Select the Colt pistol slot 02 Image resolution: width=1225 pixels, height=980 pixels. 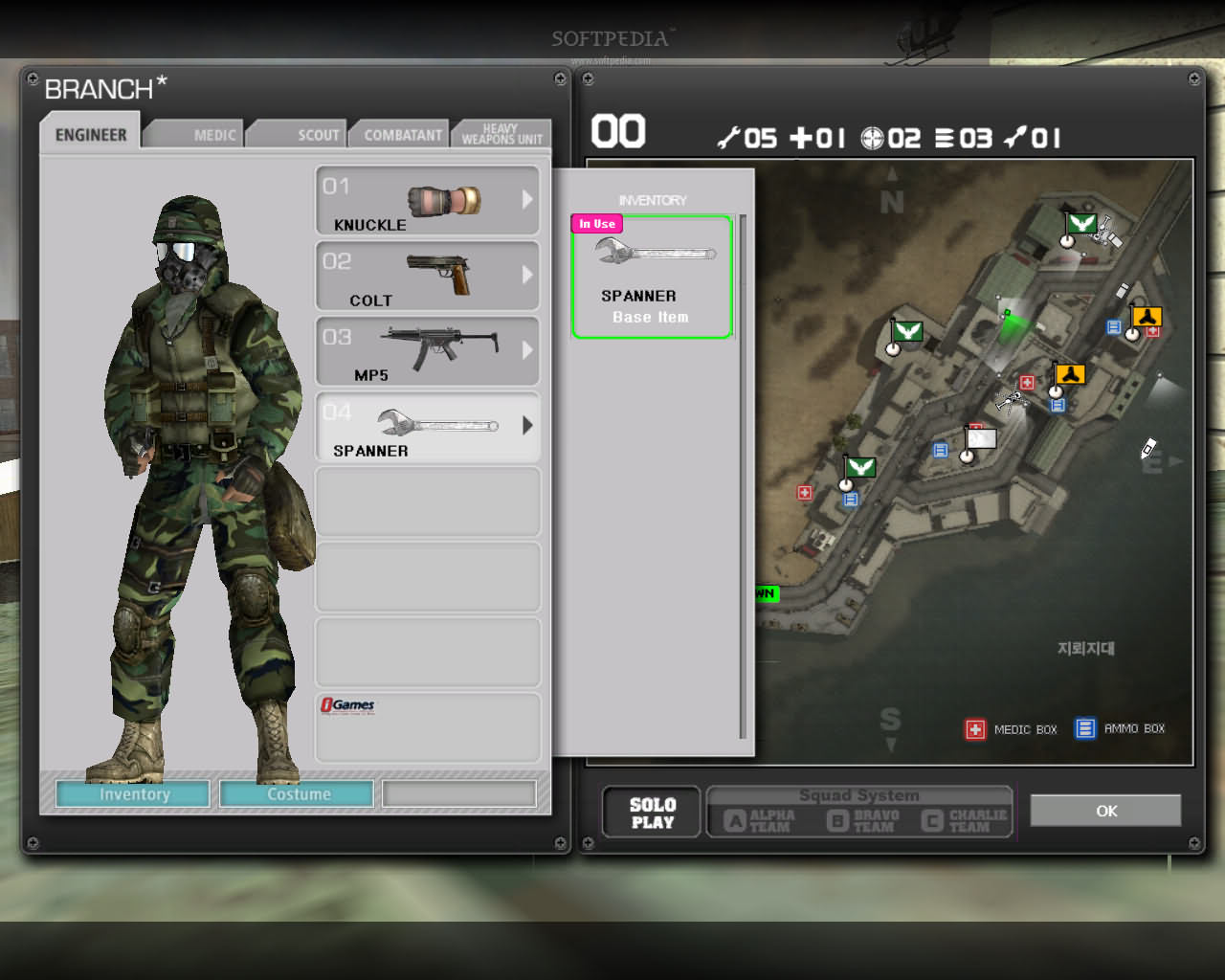pos(428,276)
